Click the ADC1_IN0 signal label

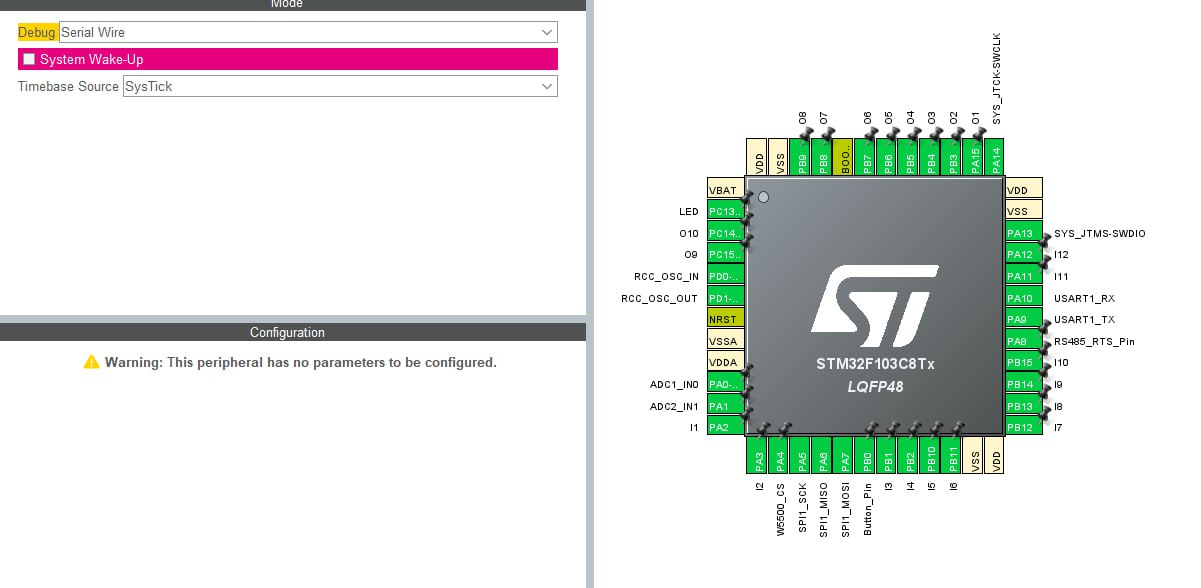click(x=674, y=385)
